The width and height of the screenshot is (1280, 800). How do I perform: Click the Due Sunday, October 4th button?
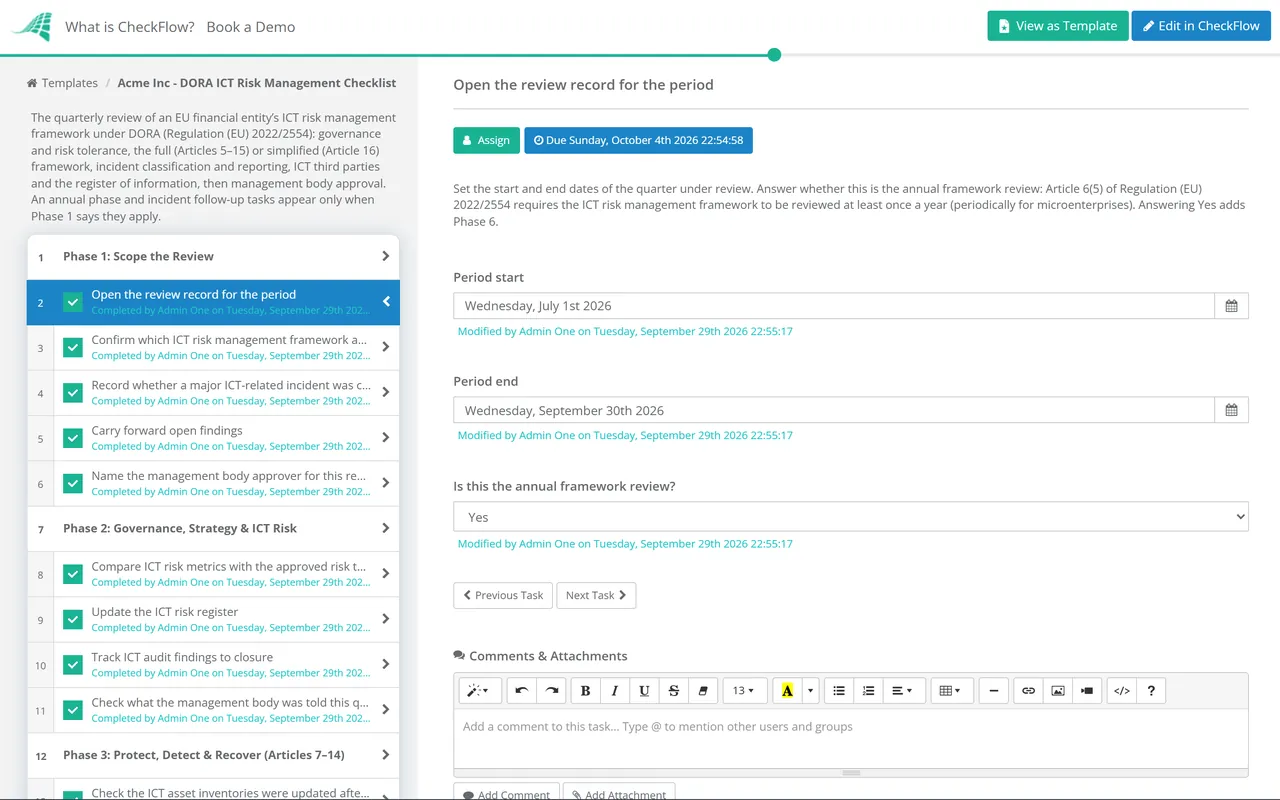pos(638,140)
